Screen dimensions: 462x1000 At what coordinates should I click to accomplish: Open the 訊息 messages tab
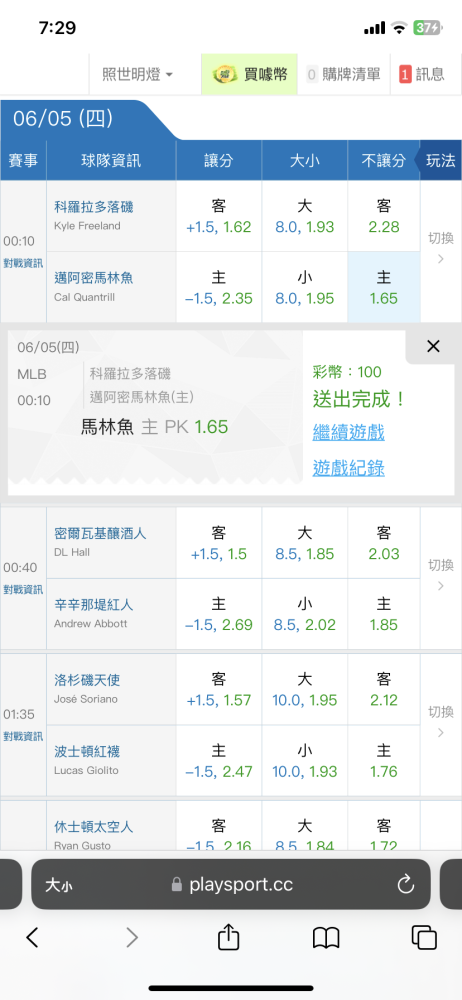pyautogui.click(x=422, y=74)
